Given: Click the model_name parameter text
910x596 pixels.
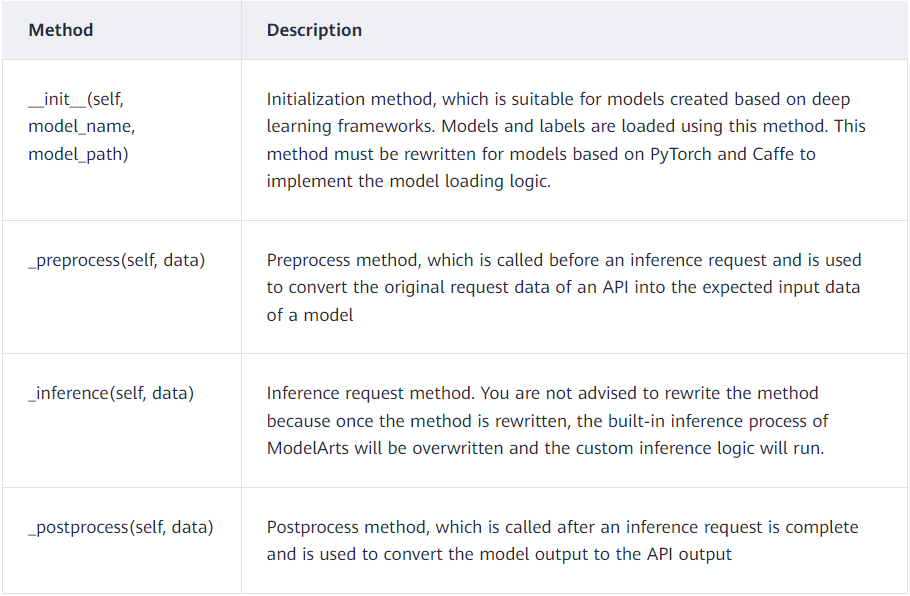Looking at the screenshot, I should click(x=81, y=127).
